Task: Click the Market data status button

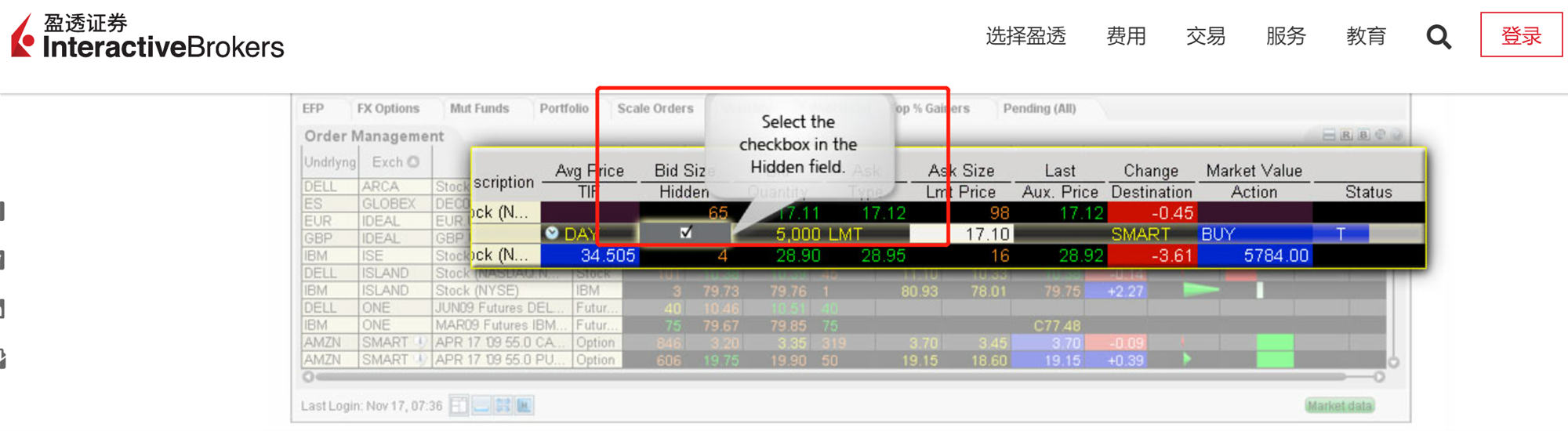Action: tap(1339, 405)
